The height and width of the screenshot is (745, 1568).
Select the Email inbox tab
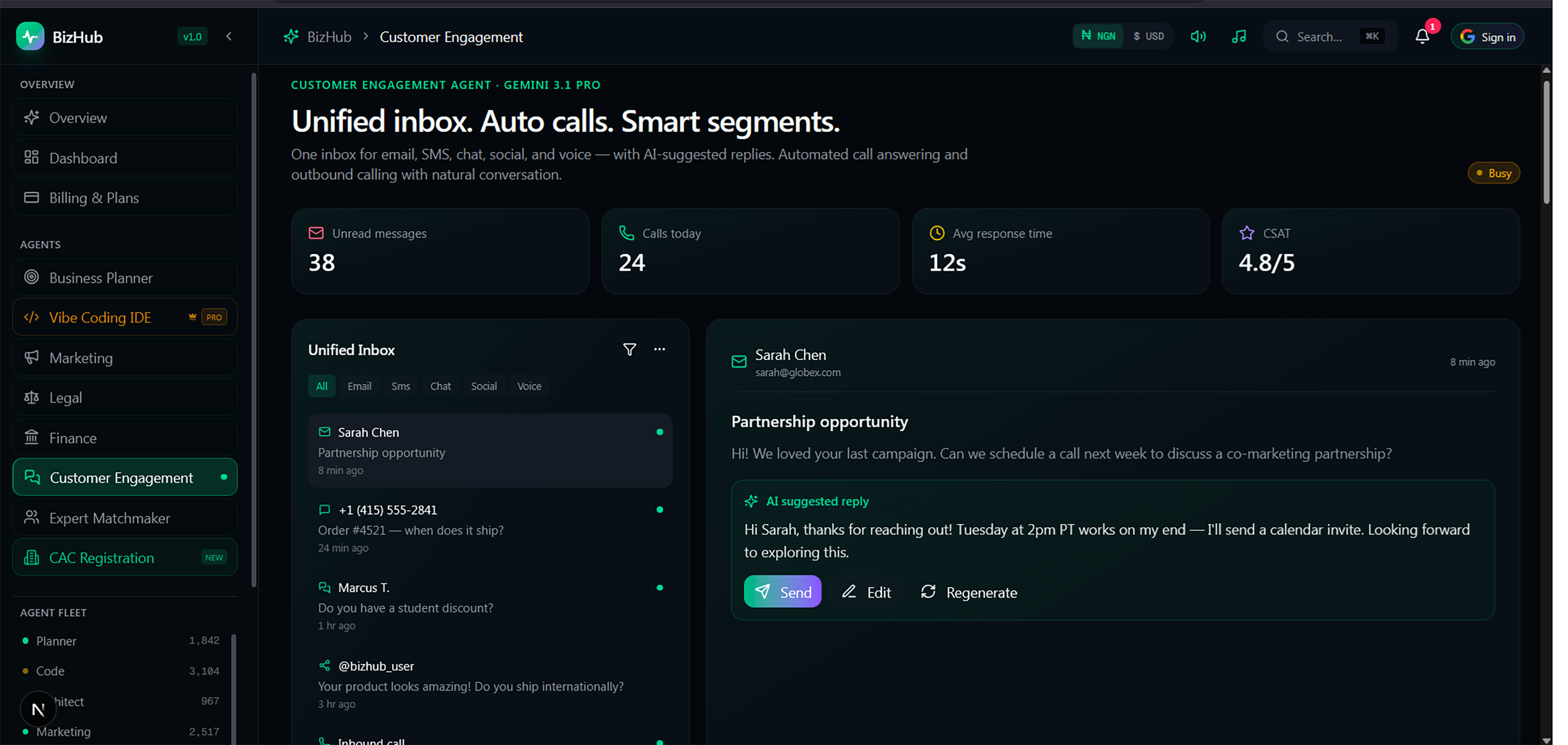[x=359, y=386]
